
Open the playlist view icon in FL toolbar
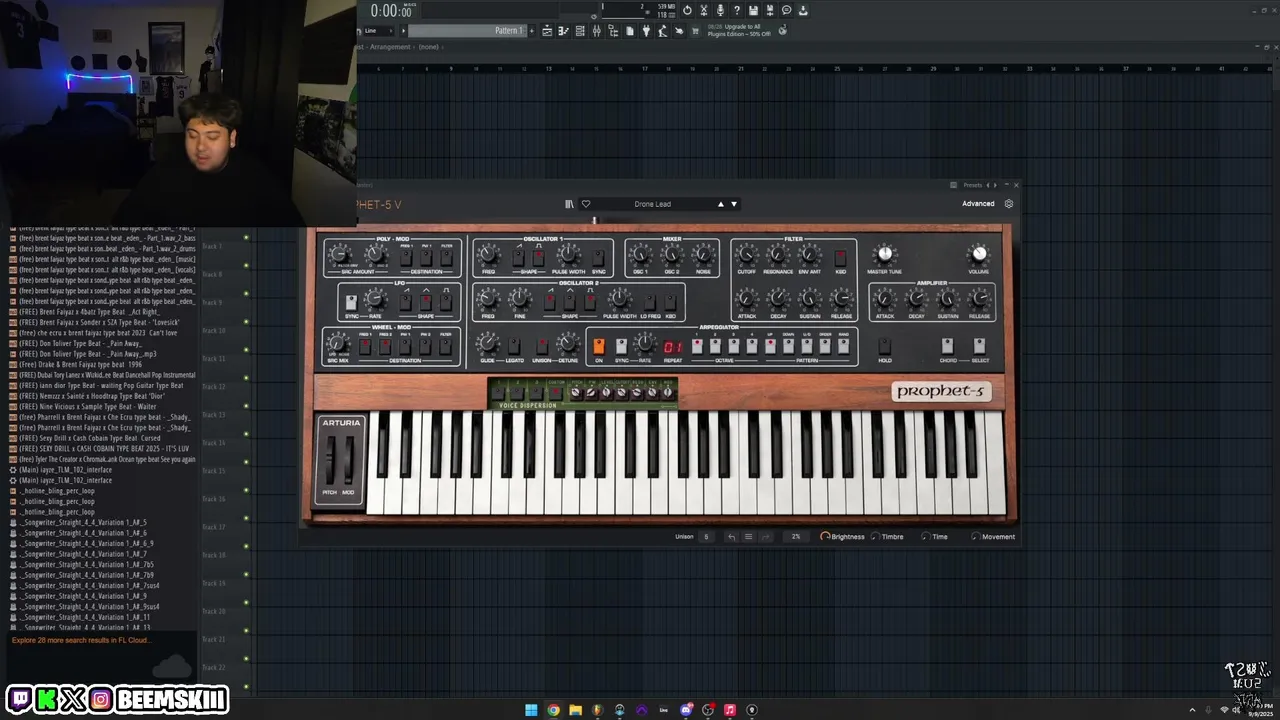coord(547,31)
